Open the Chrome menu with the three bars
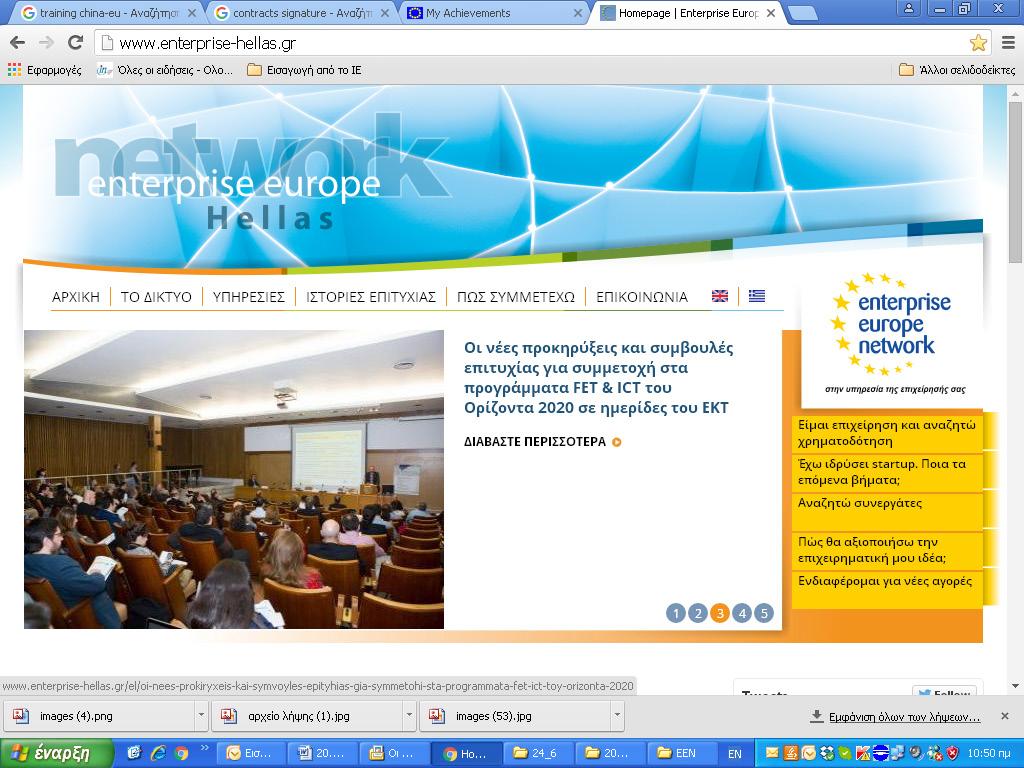The width and height of the screenshot is (1024, 768). (1008, 43)
